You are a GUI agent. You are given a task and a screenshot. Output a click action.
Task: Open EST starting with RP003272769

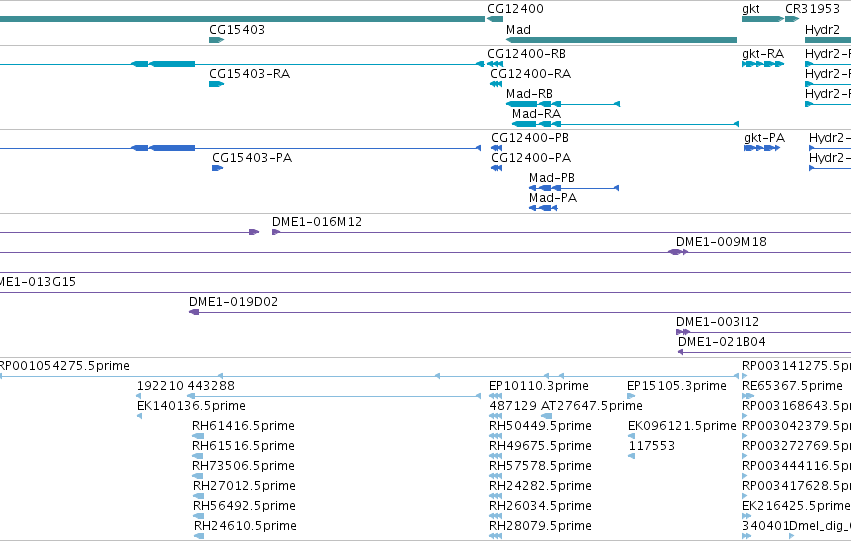point(796,447)
